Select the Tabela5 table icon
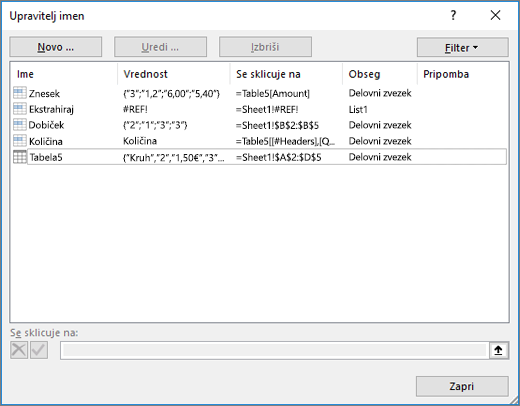Viewport: 520px width, 406px height. [20, 157]
